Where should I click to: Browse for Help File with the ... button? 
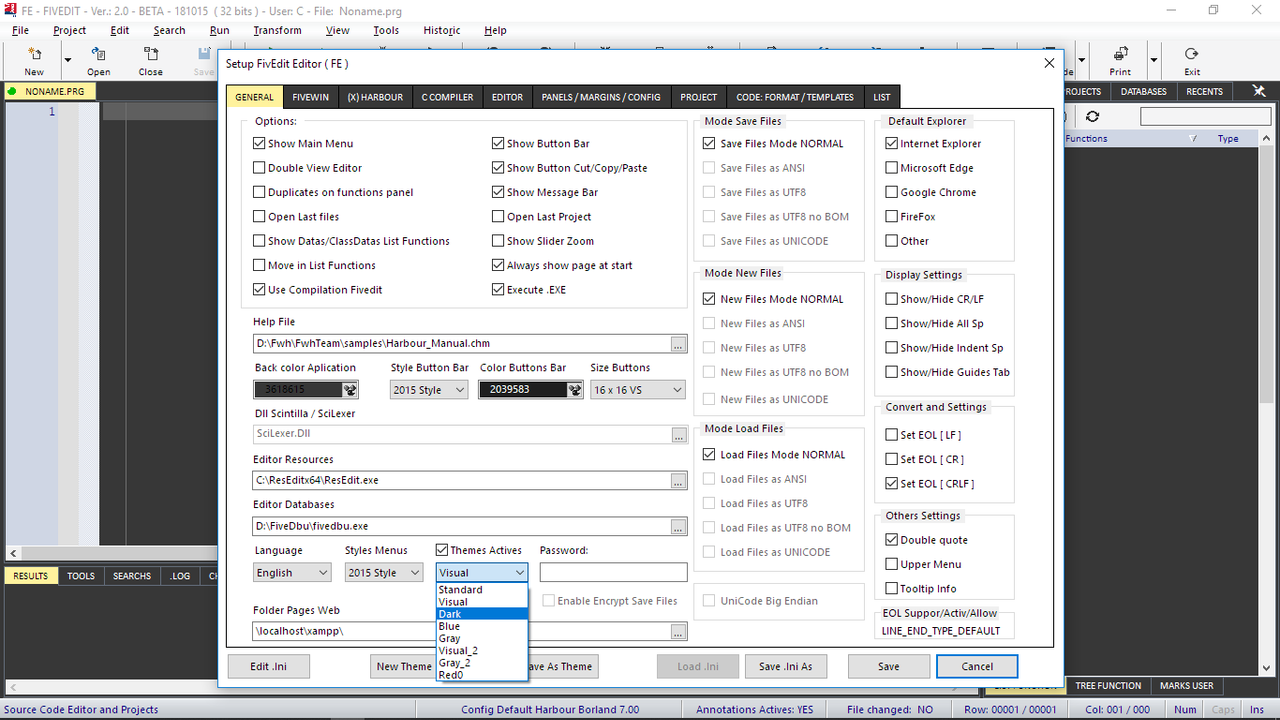pyautogui.click(x=679, y=344)
